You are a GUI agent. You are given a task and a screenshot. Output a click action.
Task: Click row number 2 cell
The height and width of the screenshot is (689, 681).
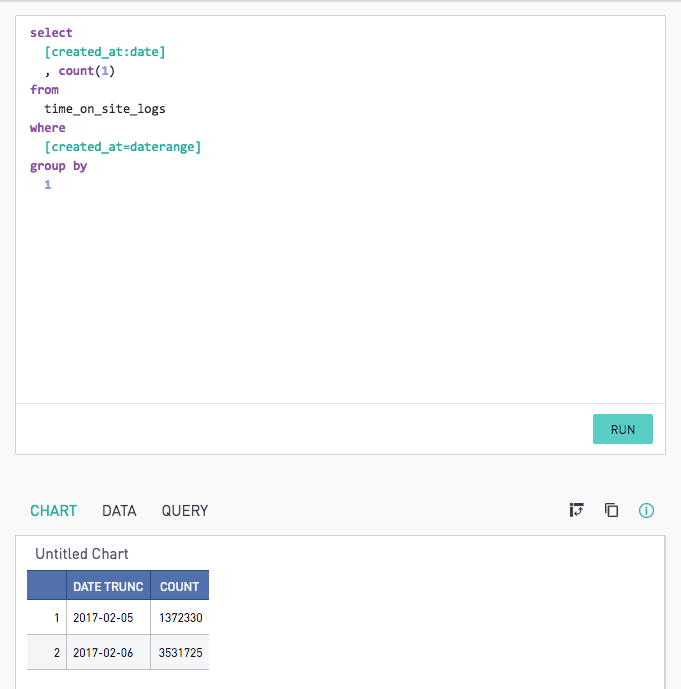click(x=47, y=653)
